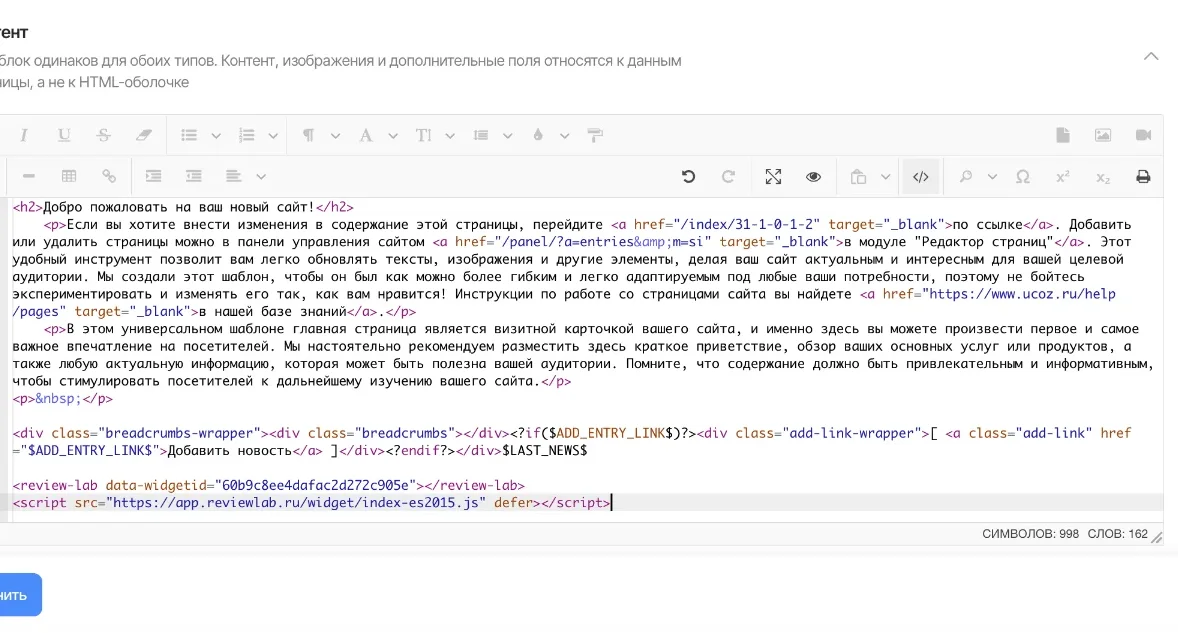The width and height of the screenshot is (1178, 633).
Task: Insert an image with picture icon
Action: (1102, 135)
